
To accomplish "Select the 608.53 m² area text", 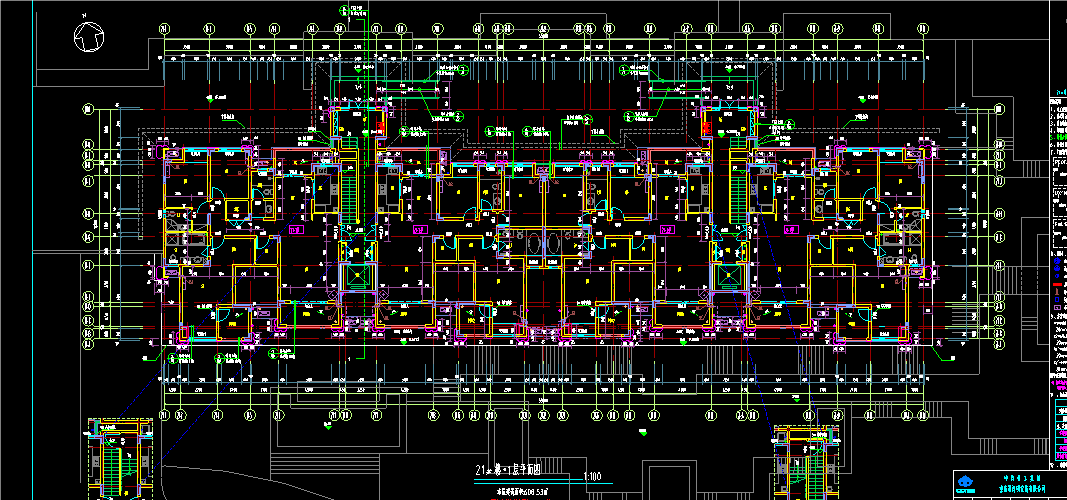I will tap(524, 491).
